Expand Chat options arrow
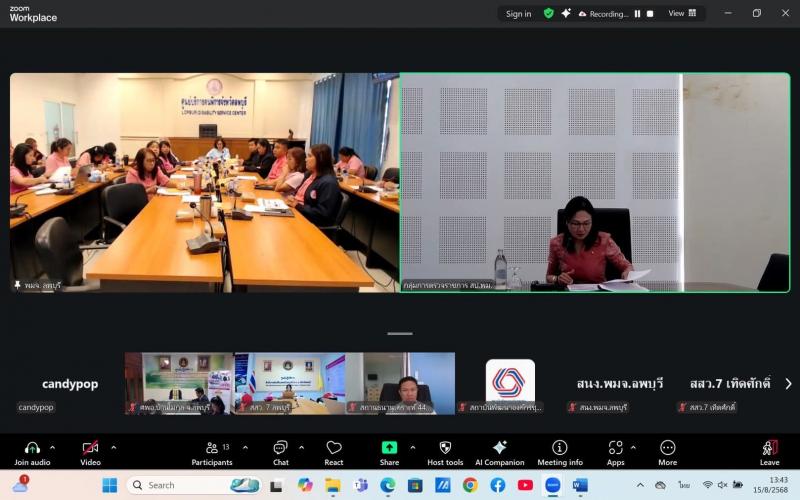The image size is (800, 500). [x=302, y=447]
